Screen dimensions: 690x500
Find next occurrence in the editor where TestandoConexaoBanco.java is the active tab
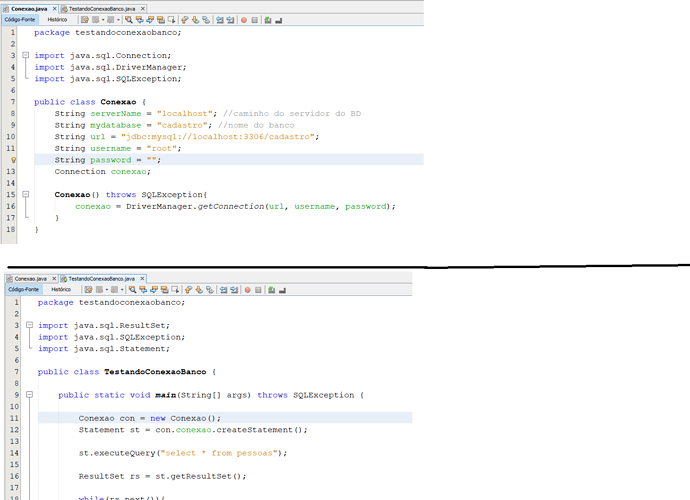coord(154,290)
